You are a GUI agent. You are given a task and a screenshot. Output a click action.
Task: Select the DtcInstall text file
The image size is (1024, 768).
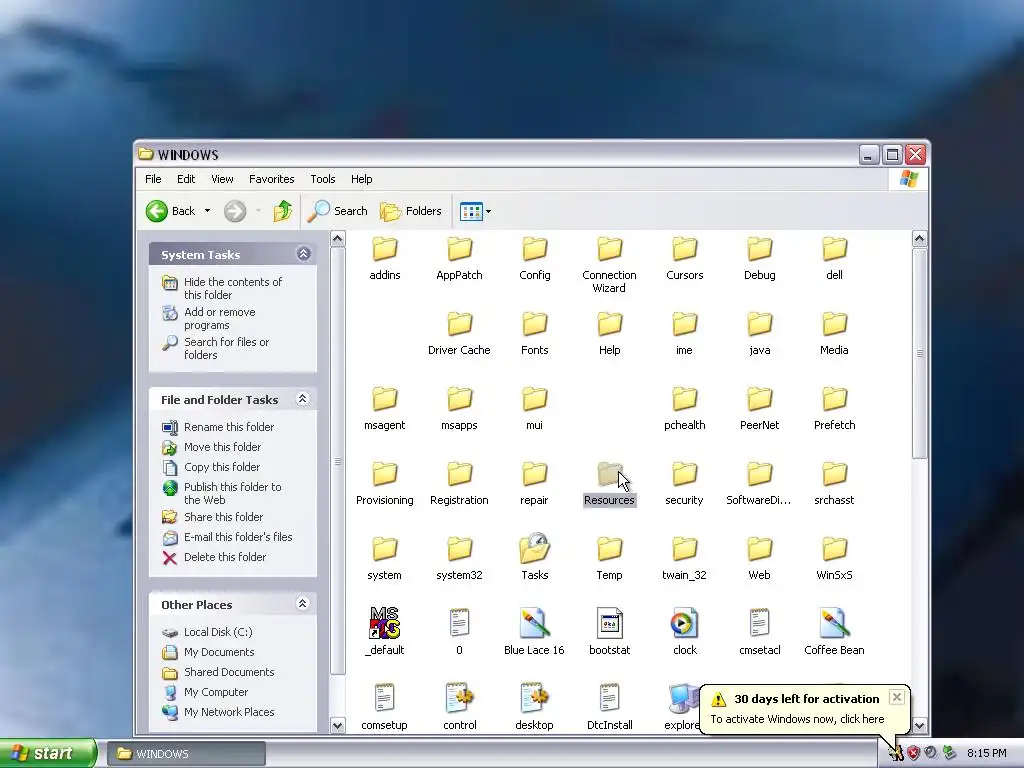coord(609,707)
